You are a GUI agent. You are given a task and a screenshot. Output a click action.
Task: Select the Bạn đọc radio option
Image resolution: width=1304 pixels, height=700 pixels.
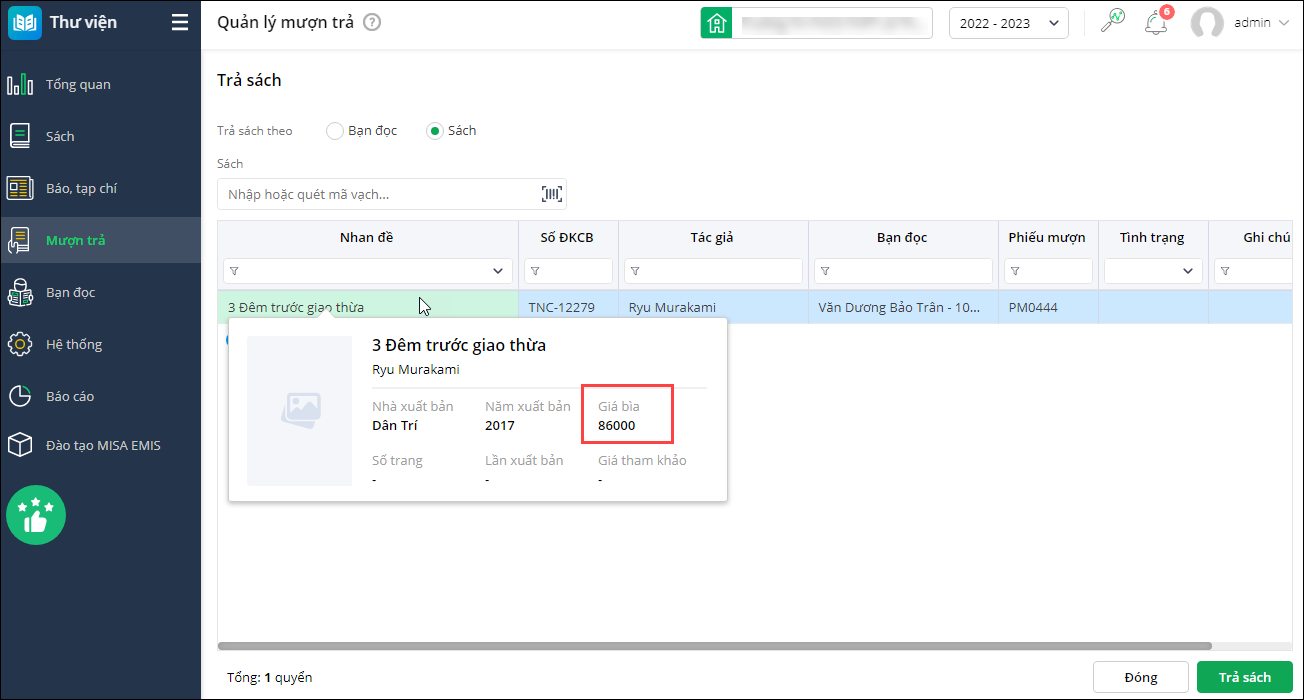pos(335,131)
